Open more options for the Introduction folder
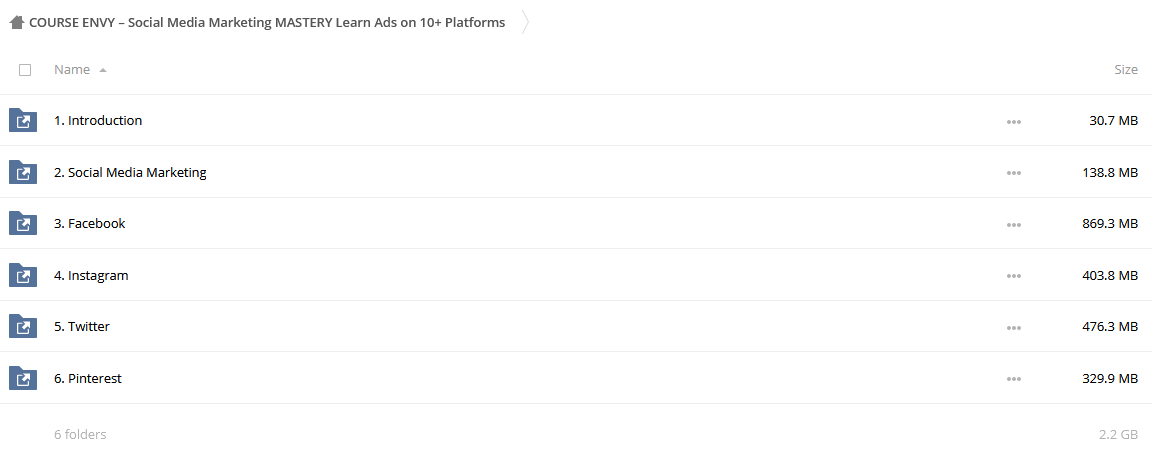The height and width of the screenshot is (450, 1152). pos(1014,121)
